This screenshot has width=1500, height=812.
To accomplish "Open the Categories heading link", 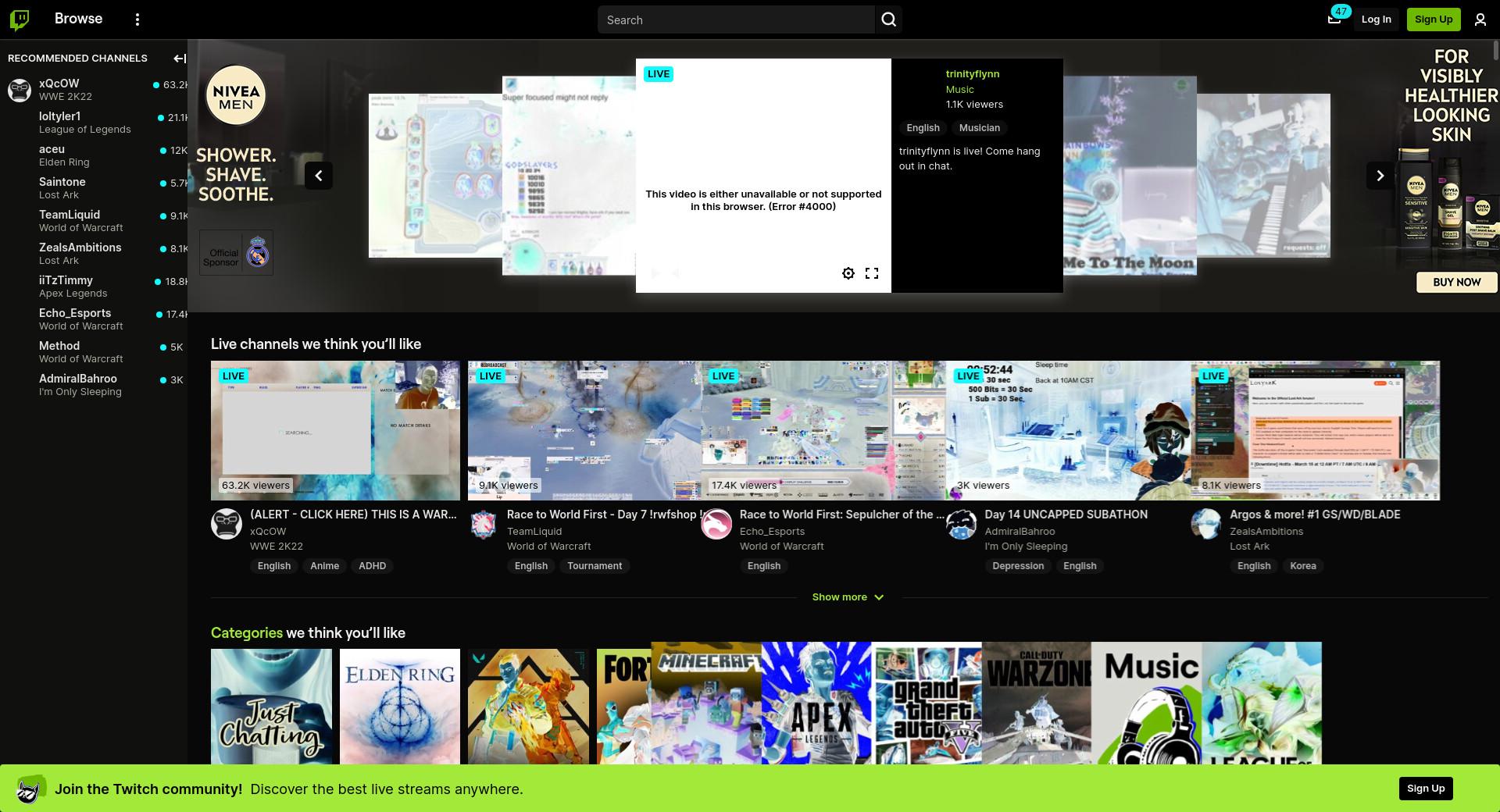I will tap(247, 633).
